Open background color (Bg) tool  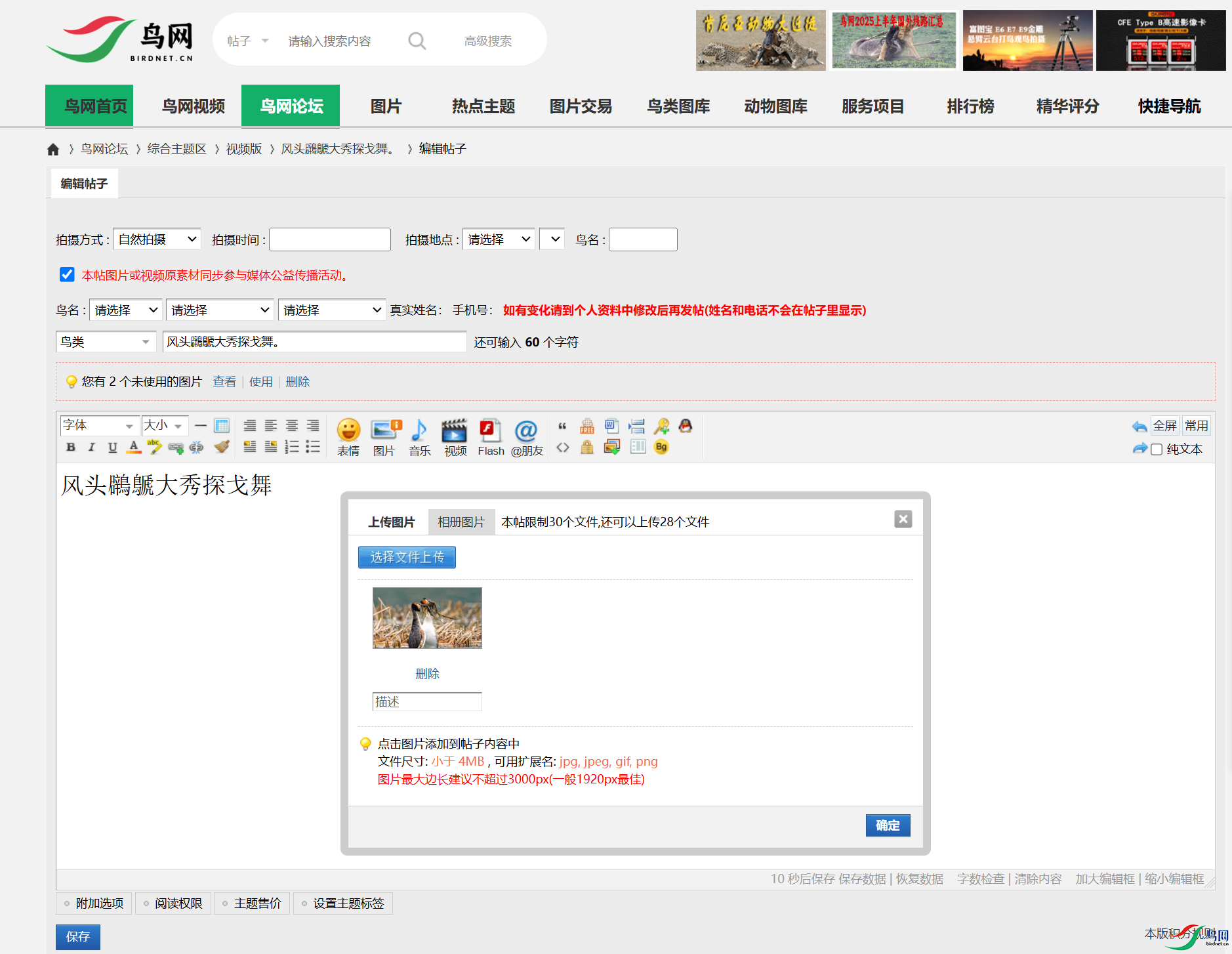point(661,447)
